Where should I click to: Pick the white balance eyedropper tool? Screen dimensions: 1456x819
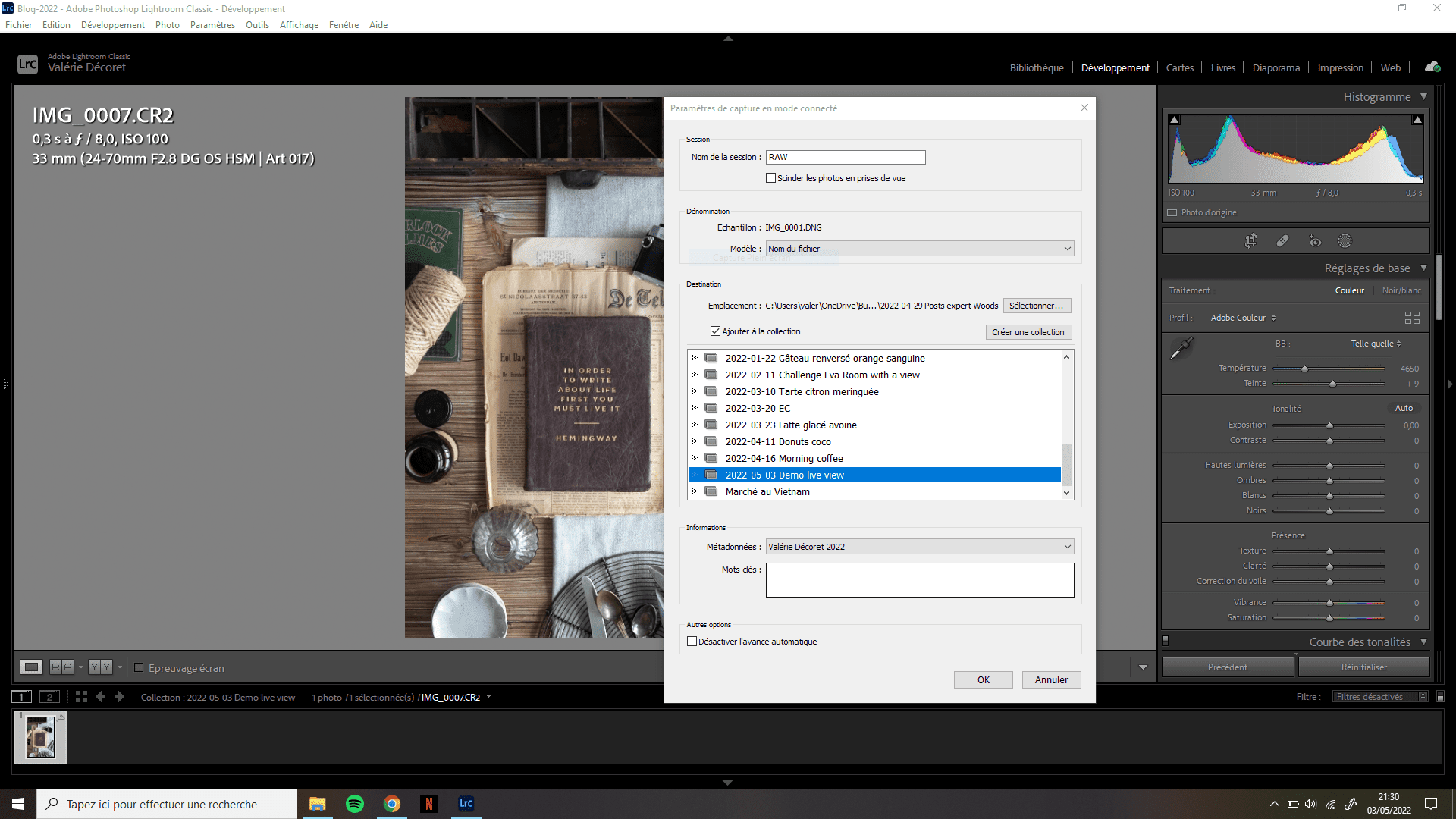pyautogui.click(x=1181, y=348)
